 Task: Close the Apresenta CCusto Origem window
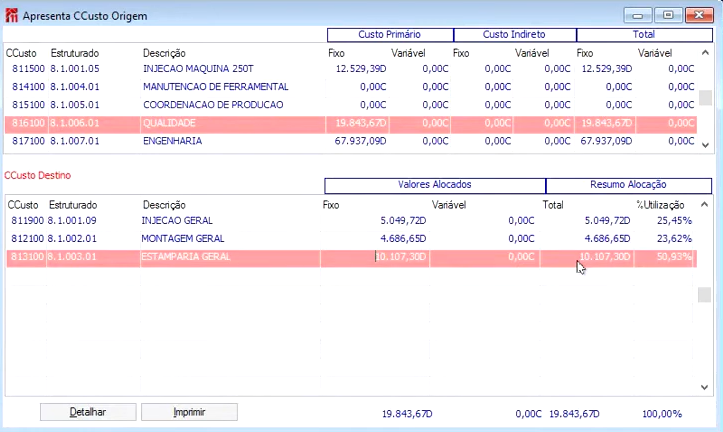coord(699,15)
